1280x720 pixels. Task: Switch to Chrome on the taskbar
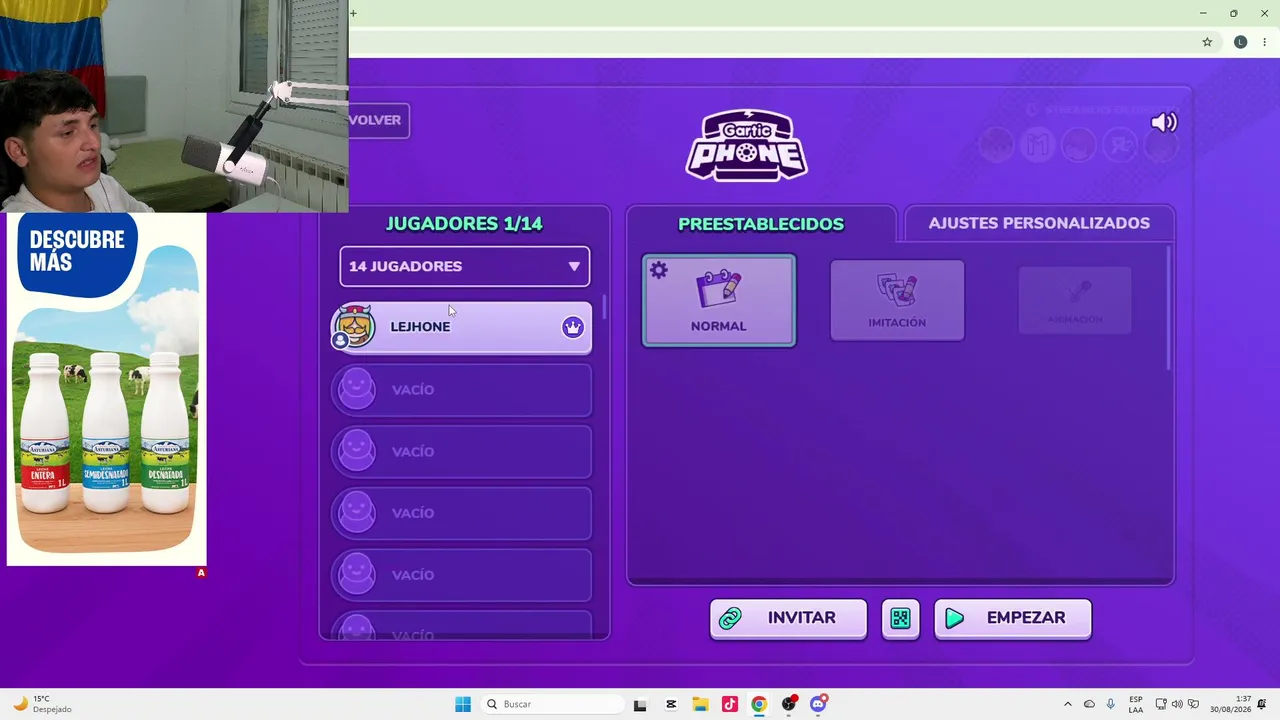[759, 704]
